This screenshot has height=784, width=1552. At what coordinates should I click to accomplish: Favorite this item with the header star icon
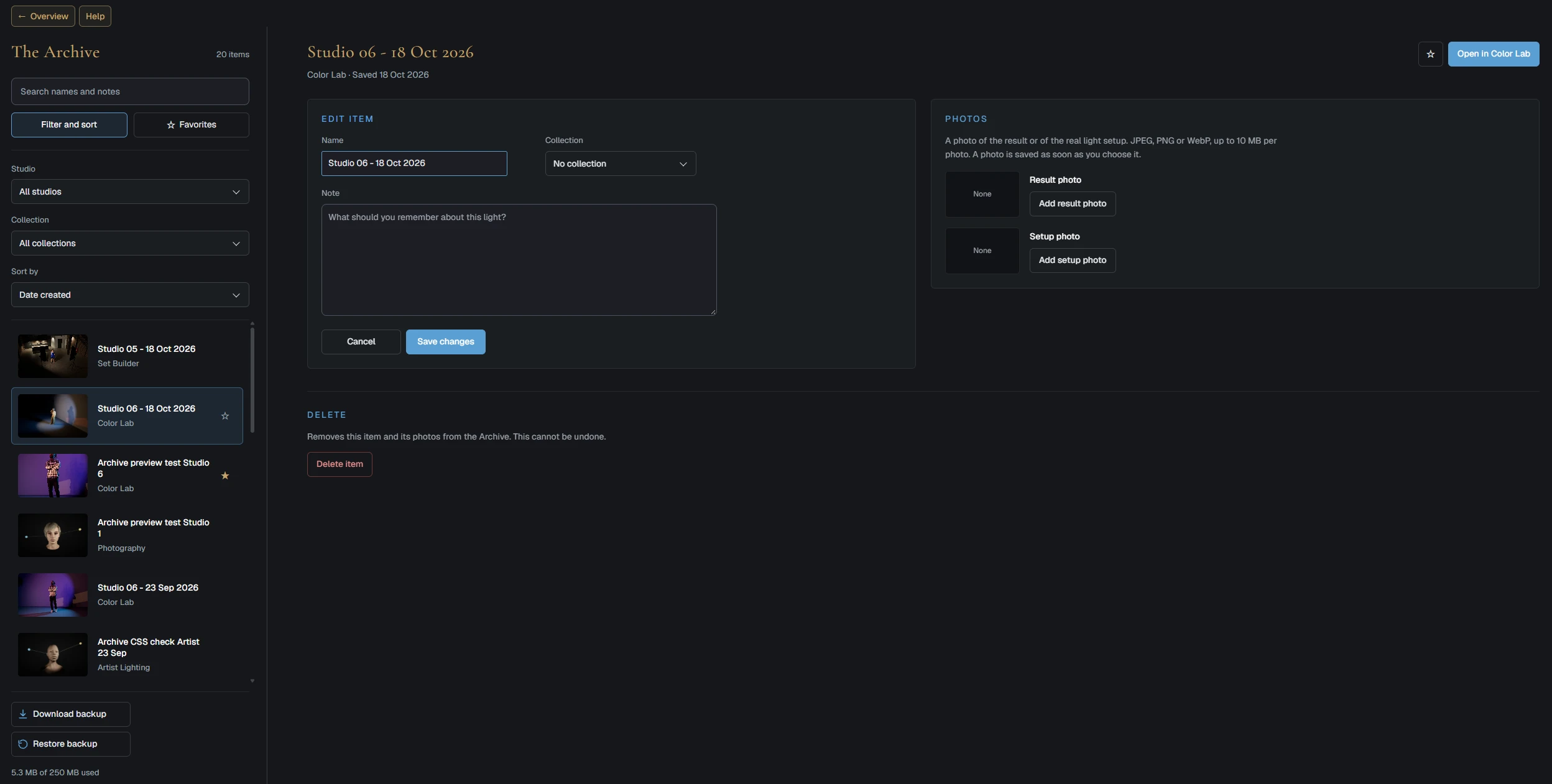pyautogui.click(x=1430, y=54)
